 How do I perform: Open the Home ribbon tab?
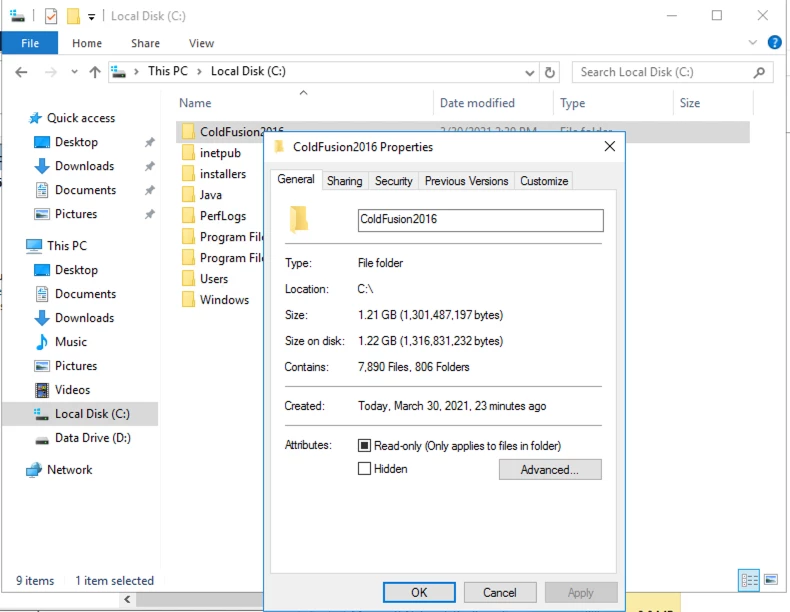[87, 43]
